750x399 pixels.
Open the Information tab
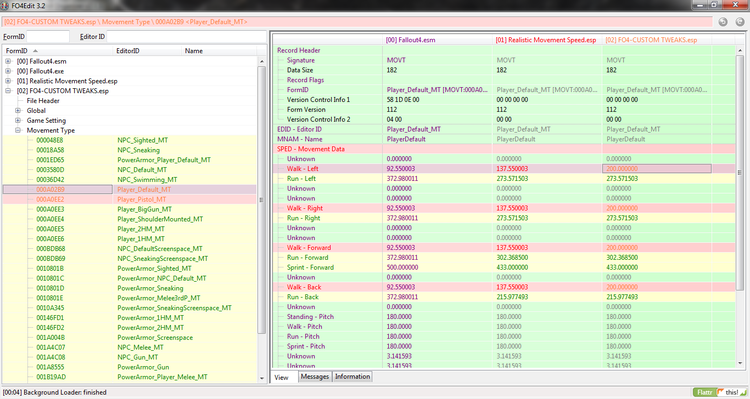tap(352, 377)
